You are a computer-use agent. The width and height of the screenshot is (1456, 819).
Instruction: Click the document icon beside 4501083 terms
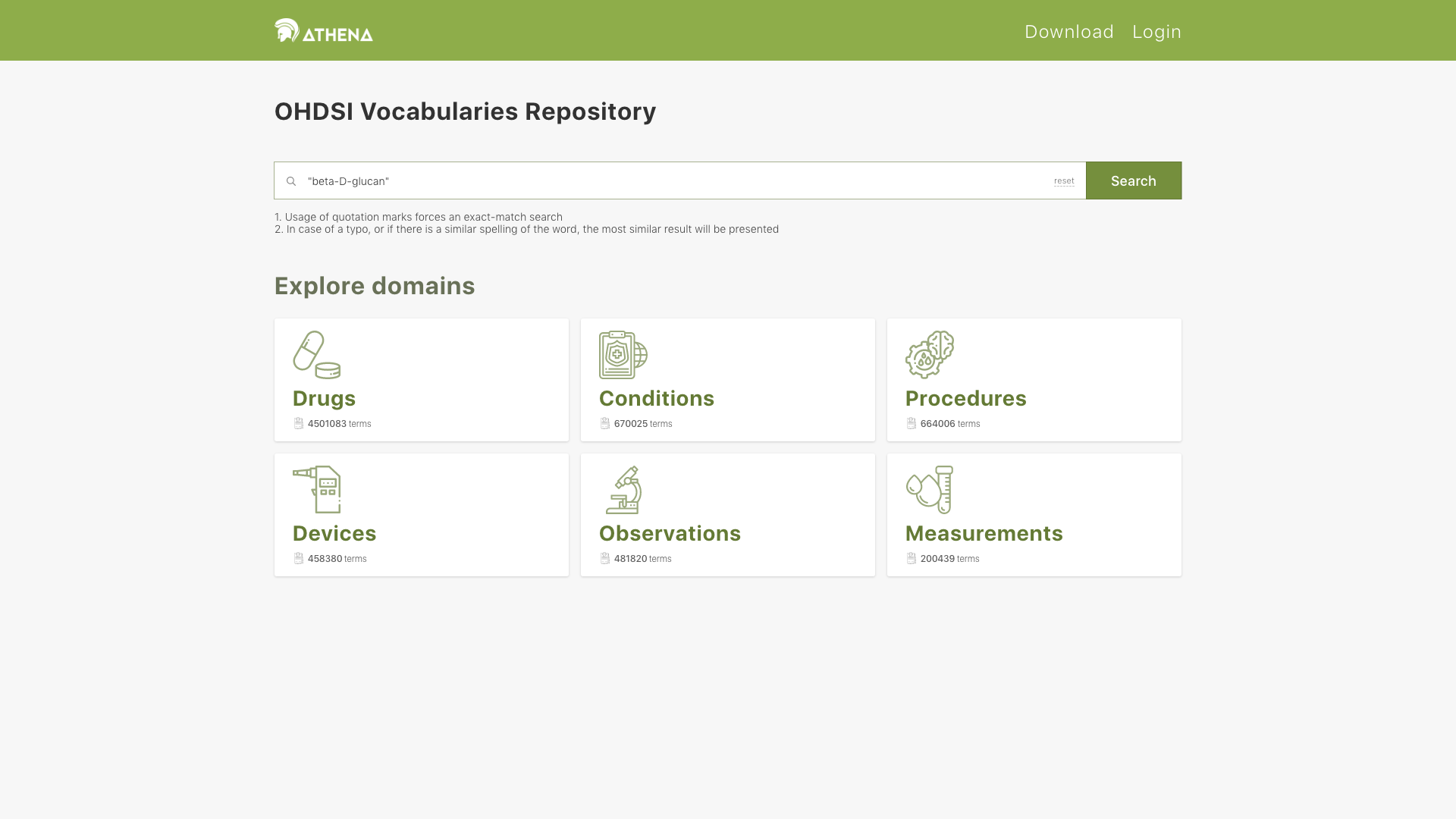click(x=297, y=423)
